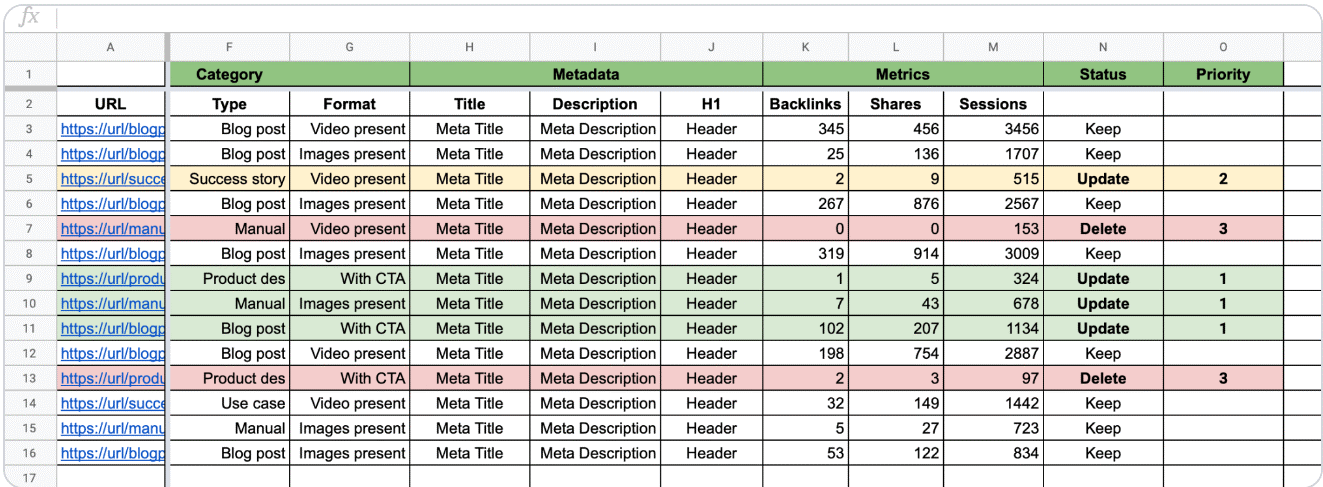Click the fx formula icon
Screen dimensions: 1323x487
[x=30, y=17]
